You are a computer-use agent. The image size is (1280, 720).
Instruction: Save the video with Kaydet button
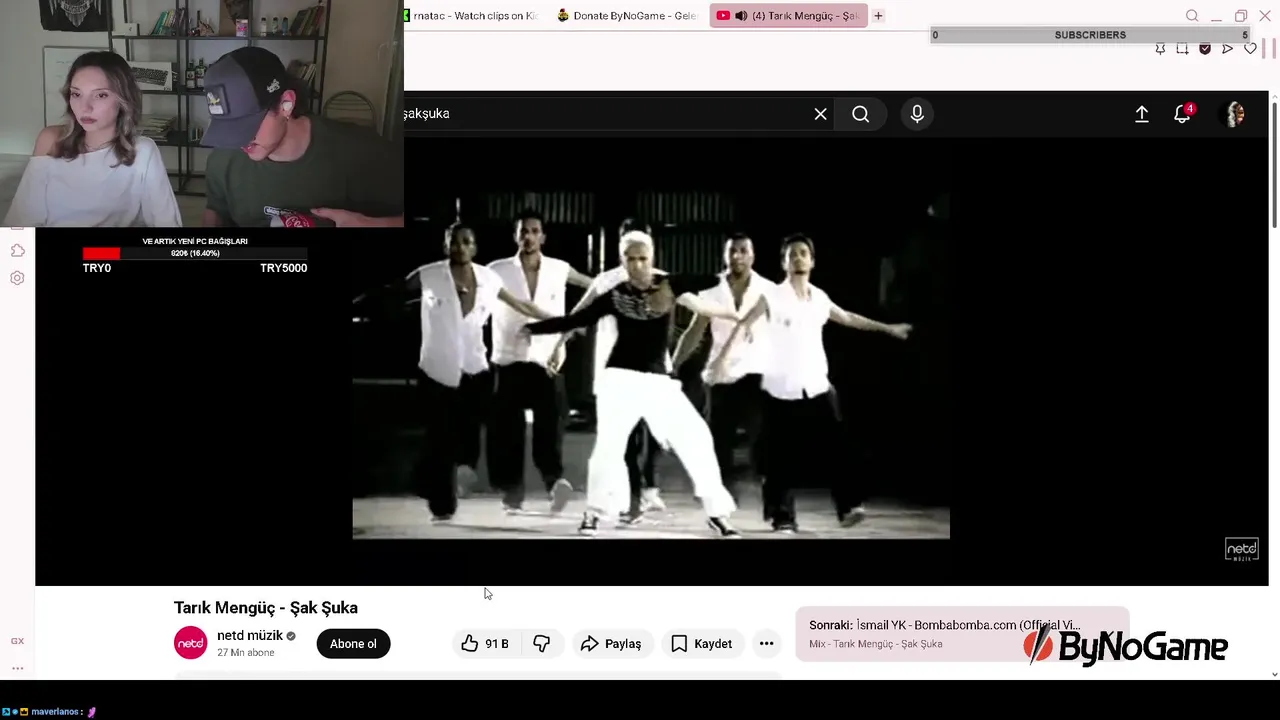click(701, 644)
